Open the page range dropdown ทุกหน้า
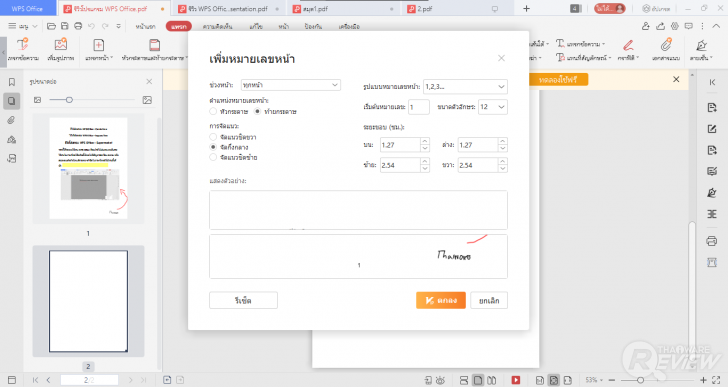The width and height of the screenshot is (728, 387). click(291, 85)
